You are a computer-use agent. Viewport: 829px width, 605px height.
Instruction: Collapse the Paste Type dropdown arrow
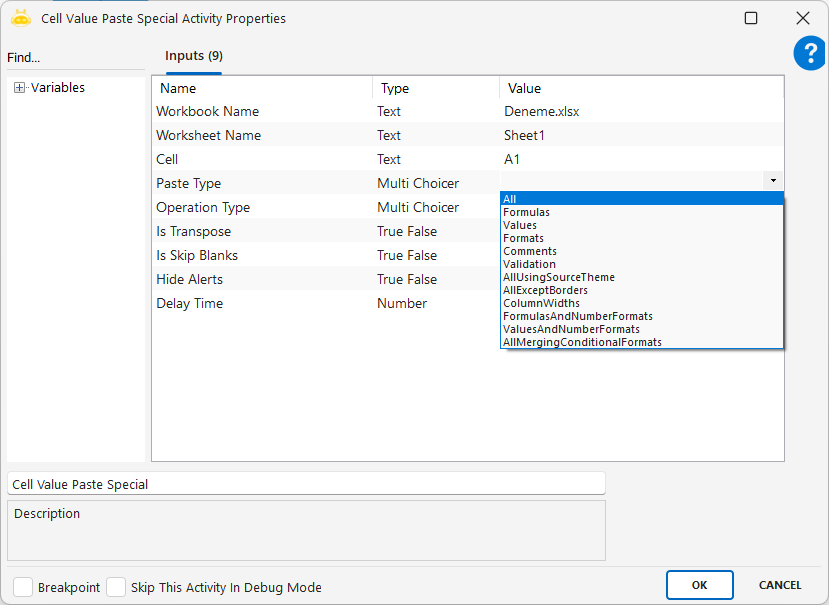773,181
